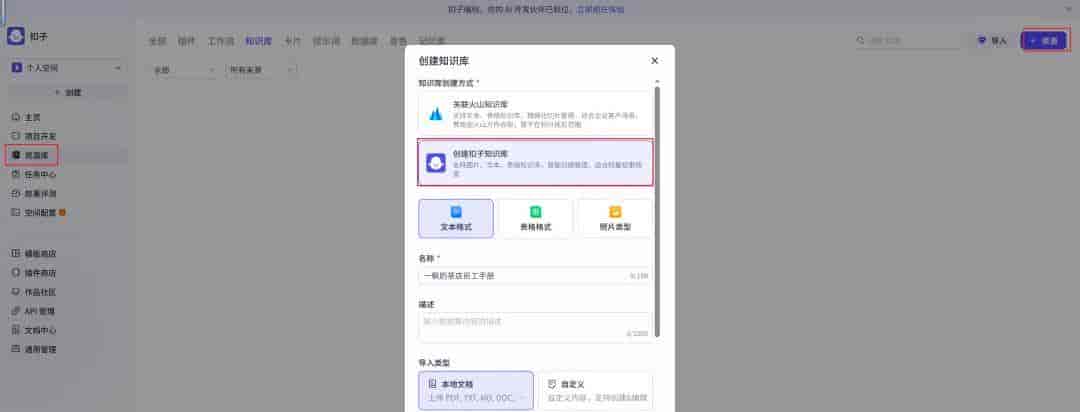
Task: Switch to the 数据库 tab
Action: (364, 41)
